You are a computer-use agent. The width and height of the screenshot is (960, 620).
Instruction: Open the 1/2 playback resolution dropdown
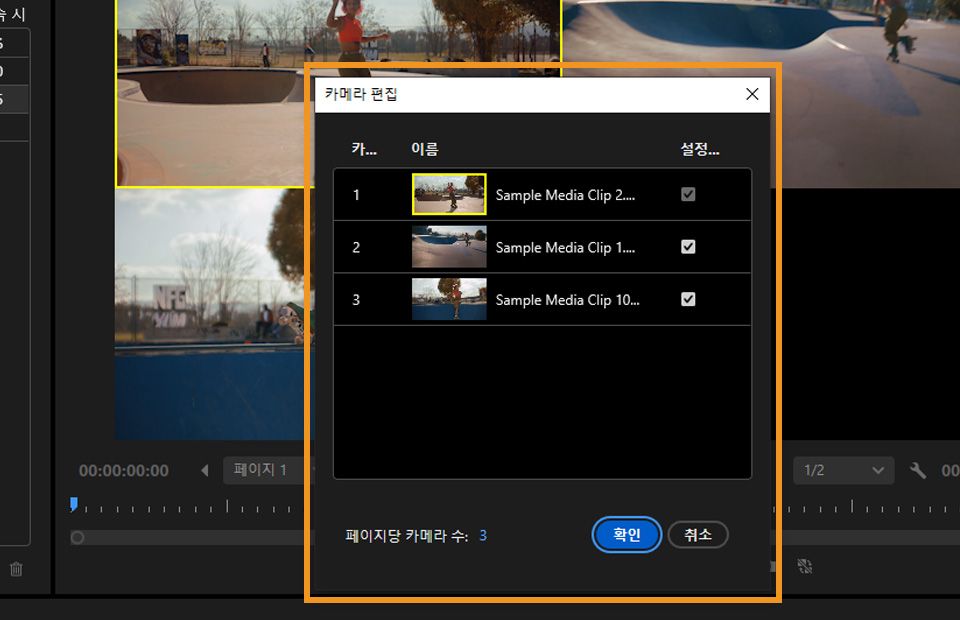tap(844, 470)
